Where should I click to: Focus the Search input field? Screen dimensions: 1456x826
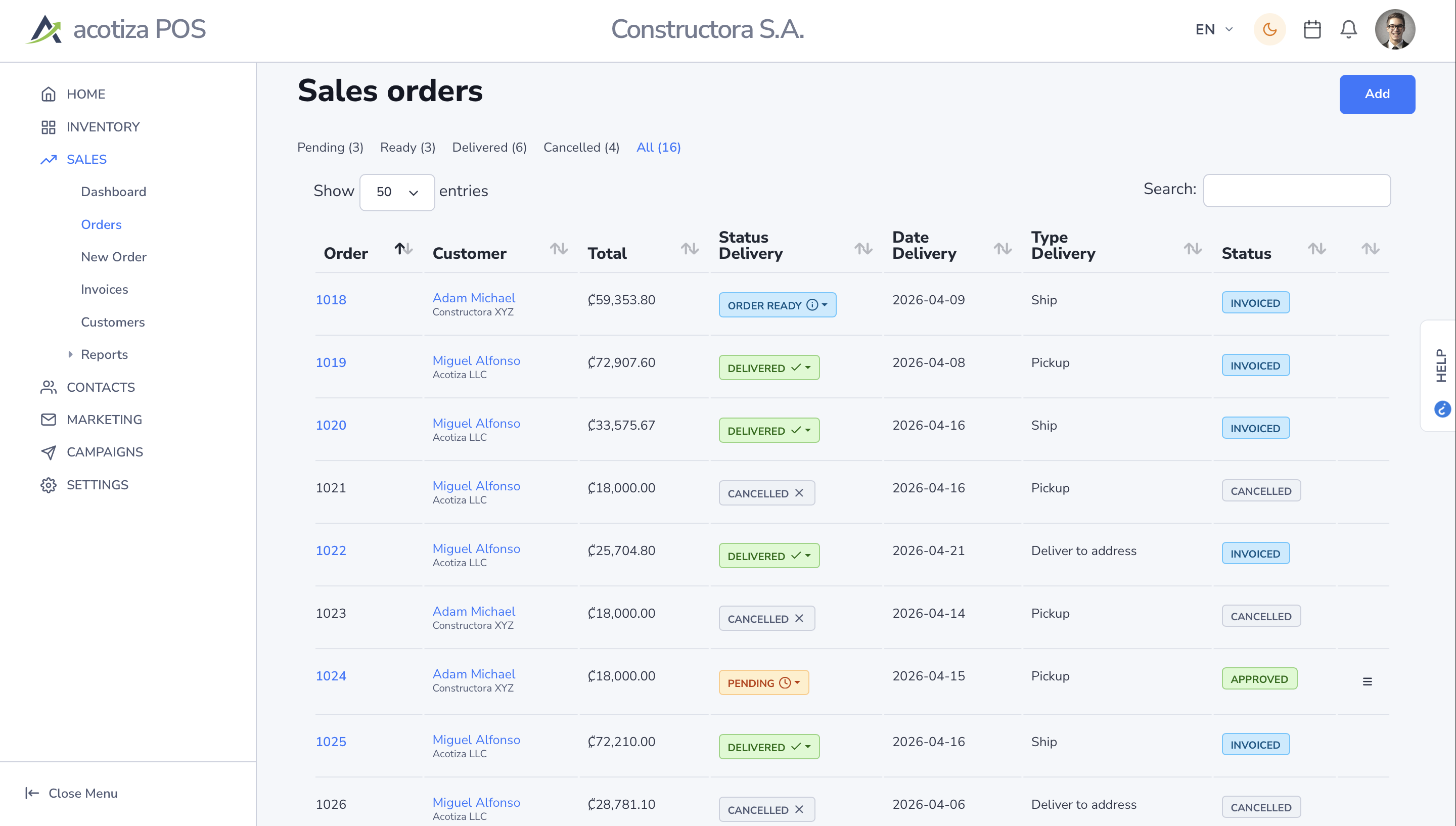pos(1296,190)
